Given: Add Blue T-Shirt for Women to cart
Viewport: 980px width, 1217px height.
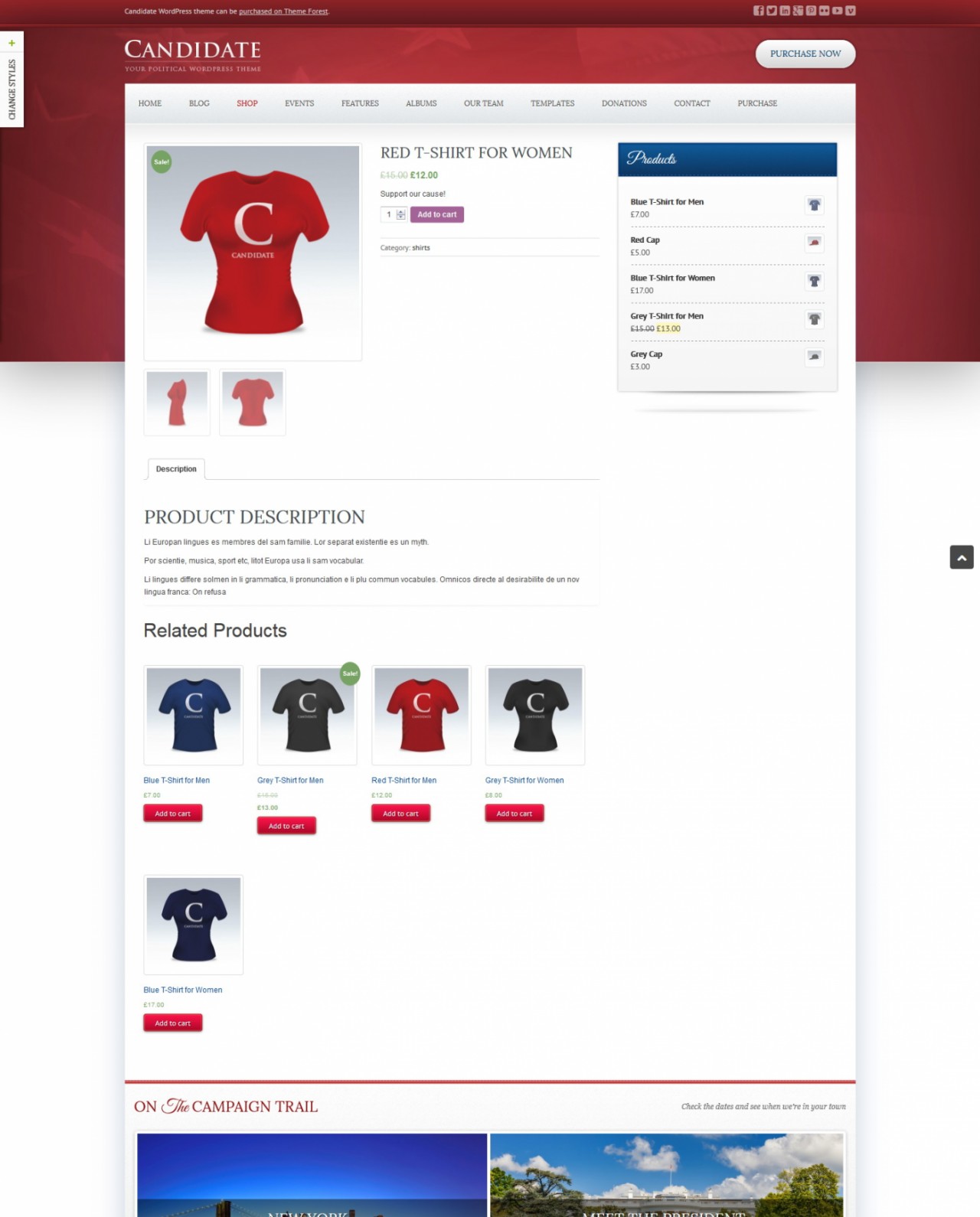Looking at the screenshot, I should 173,1023.
